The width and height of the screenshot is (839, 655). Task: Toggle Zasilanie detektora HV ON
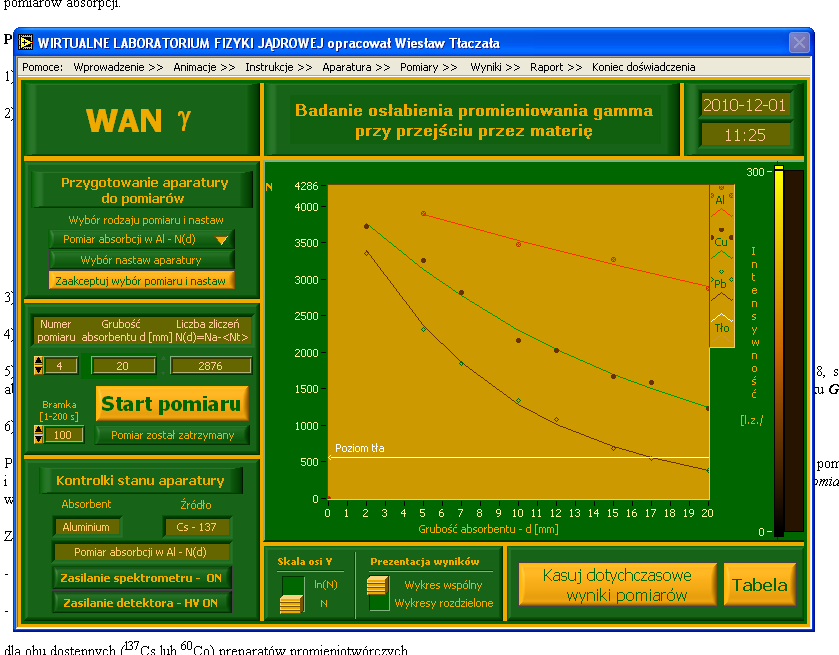[x=141, y=602]
